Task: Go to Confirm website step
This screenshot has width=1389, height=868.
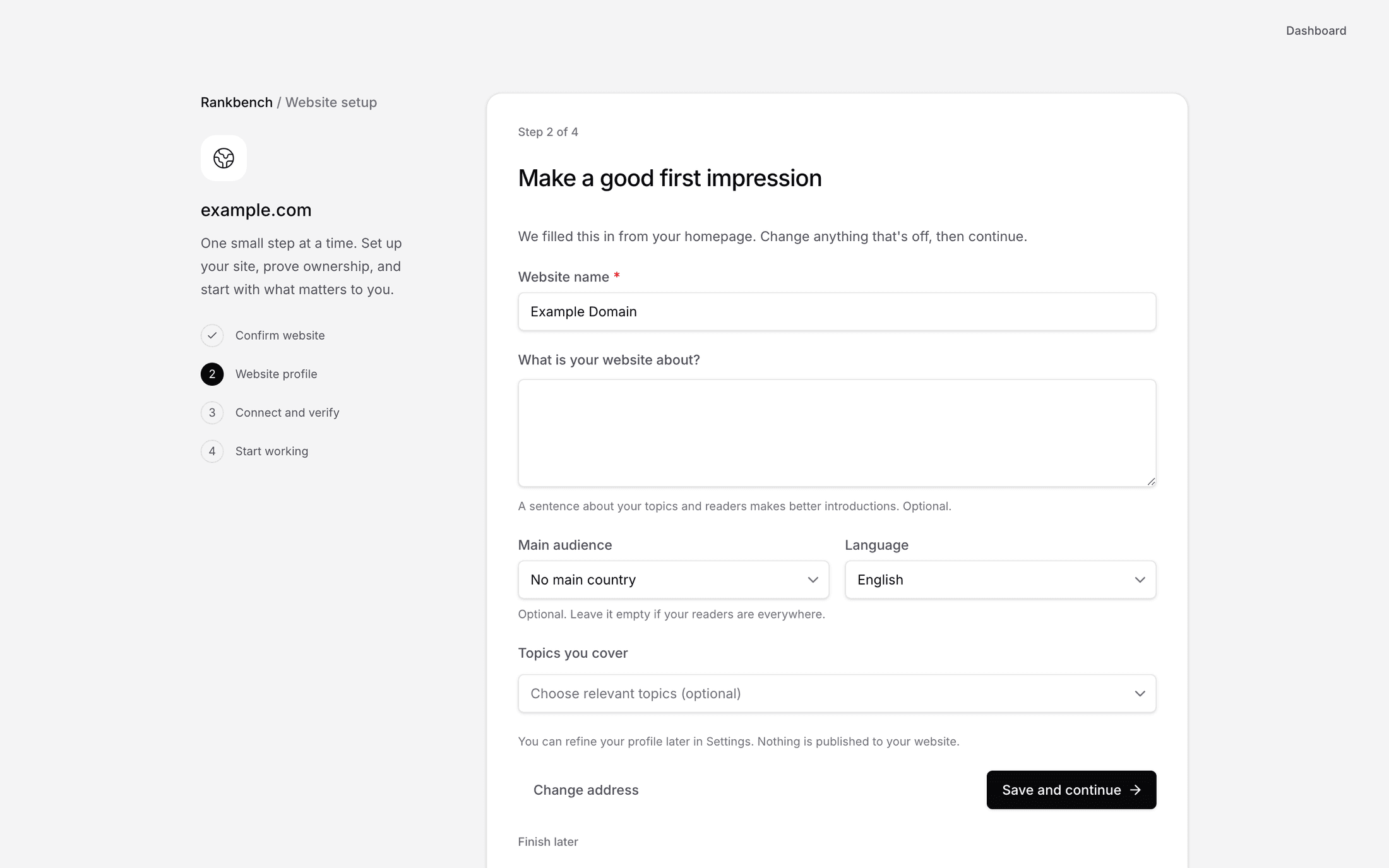Action: coord(280,336)
